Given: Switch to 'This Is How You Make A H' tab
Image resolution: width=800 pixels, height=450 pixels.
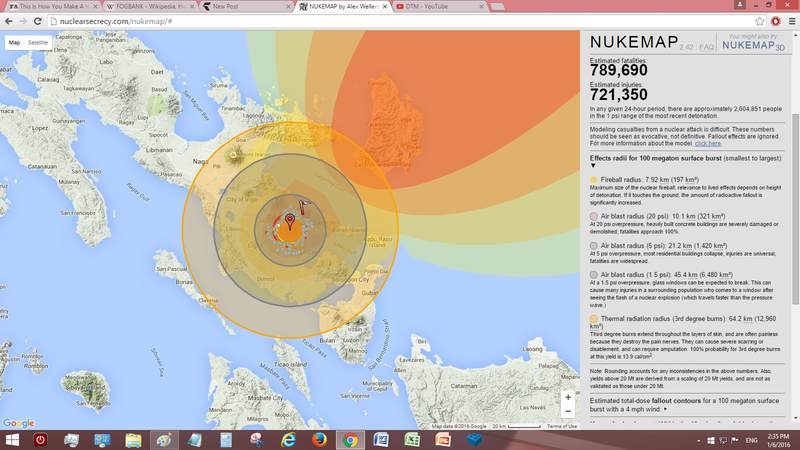Looking at the screenshot, I should (x=53, y=7).
